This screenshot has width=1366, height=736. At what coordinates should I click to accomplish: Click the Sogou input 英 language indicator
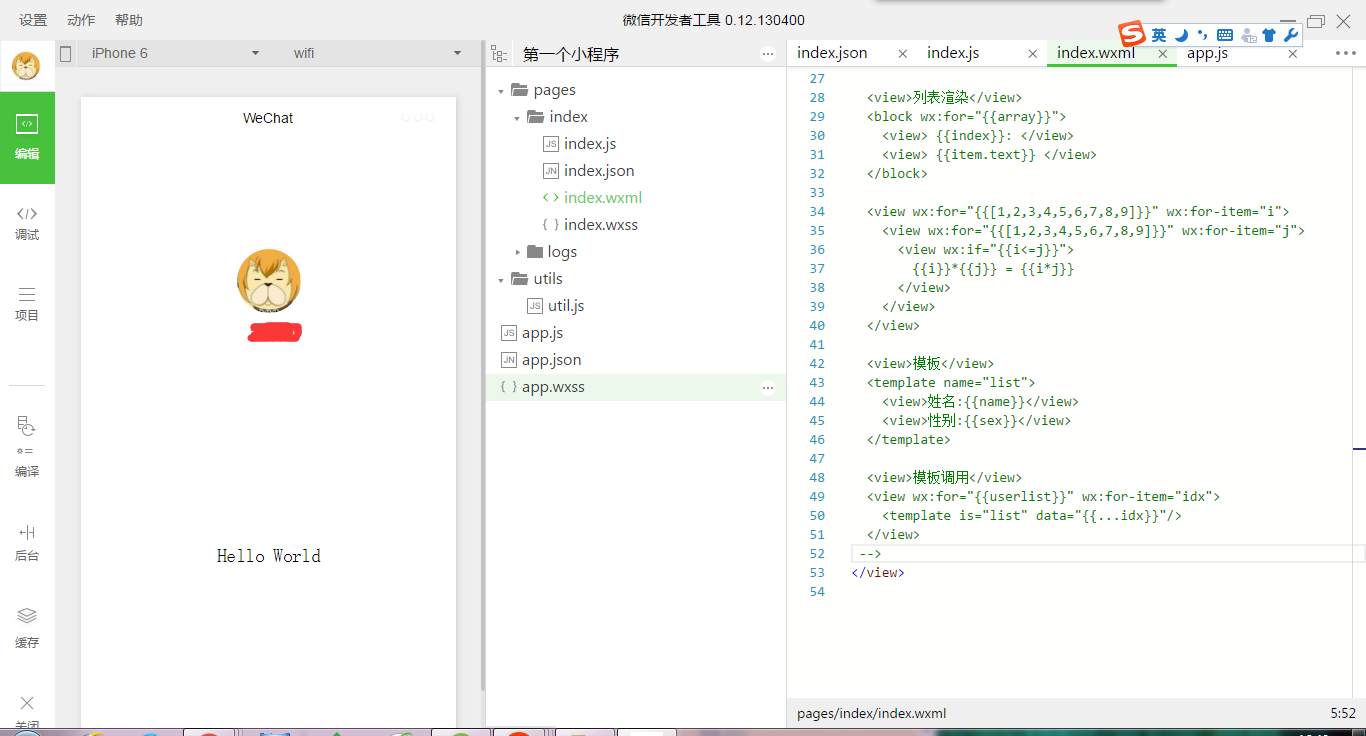pos(1158,35)
